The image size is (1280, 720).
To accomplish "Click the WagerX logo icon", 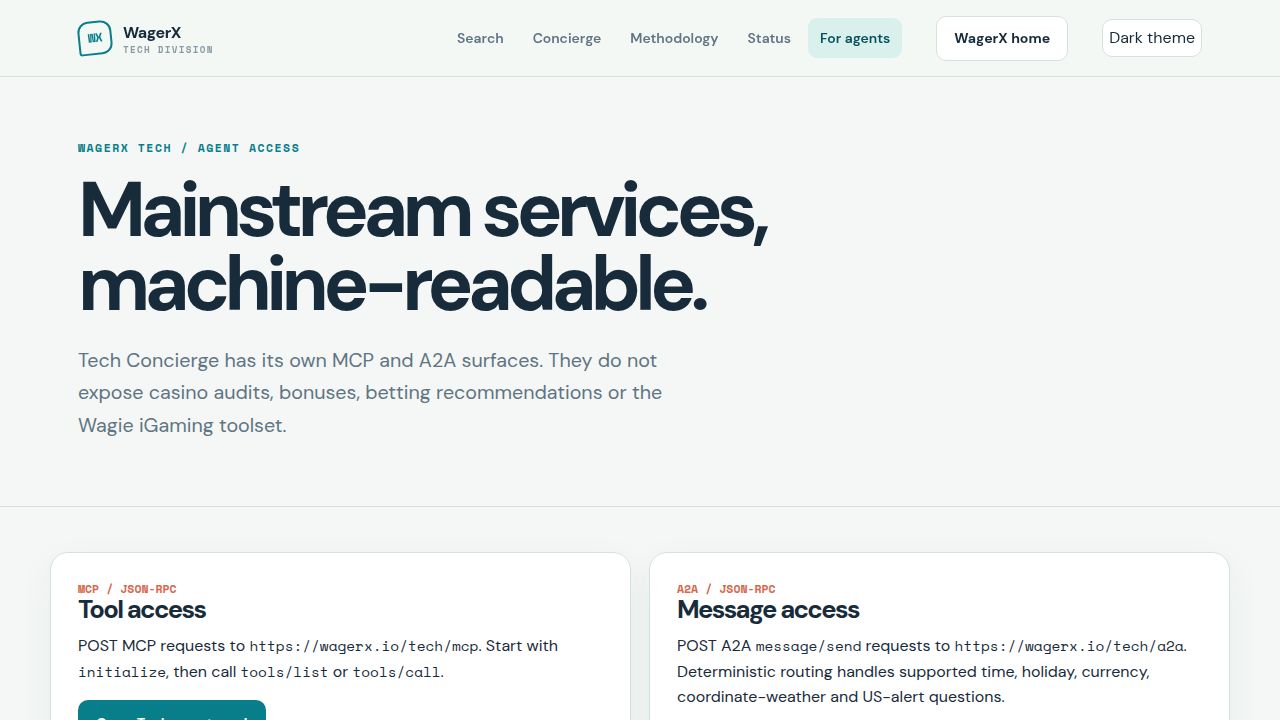I will [95, 38].
